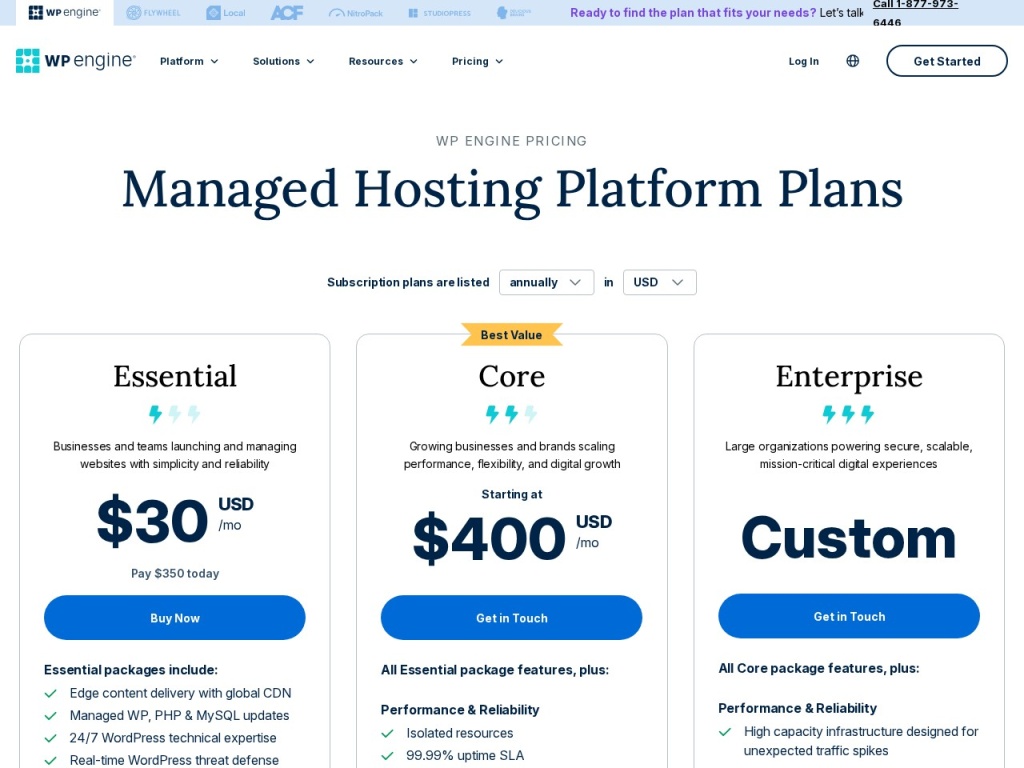Click 'Edge content delivery with global CDN'
Viewport: 1024px width, 768px height.
pyautogui.click(x=180, y=693)
